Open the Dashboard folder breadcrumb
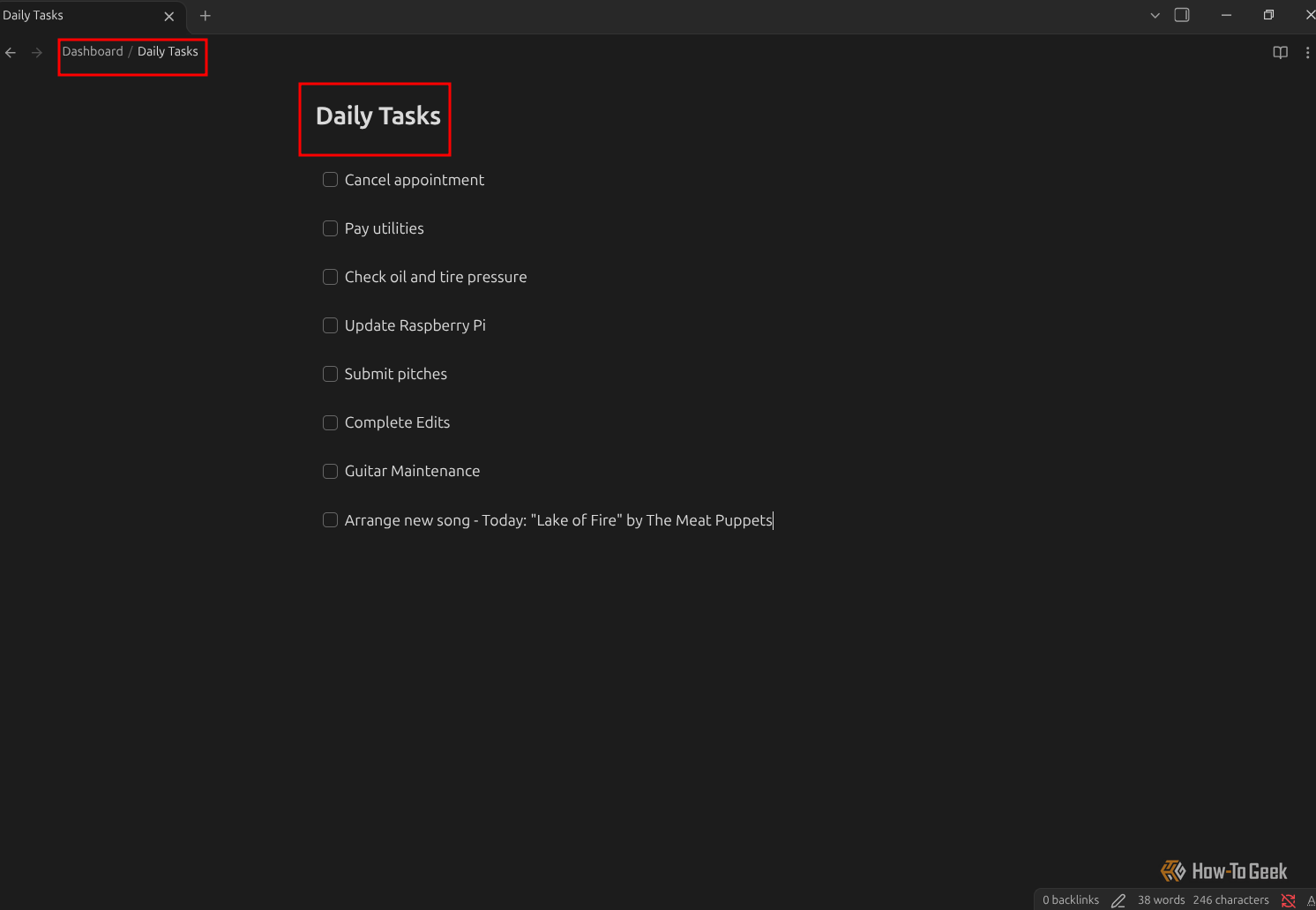Image resolution: width=1316 pixels, height=910 pixels. pos(93,52)
